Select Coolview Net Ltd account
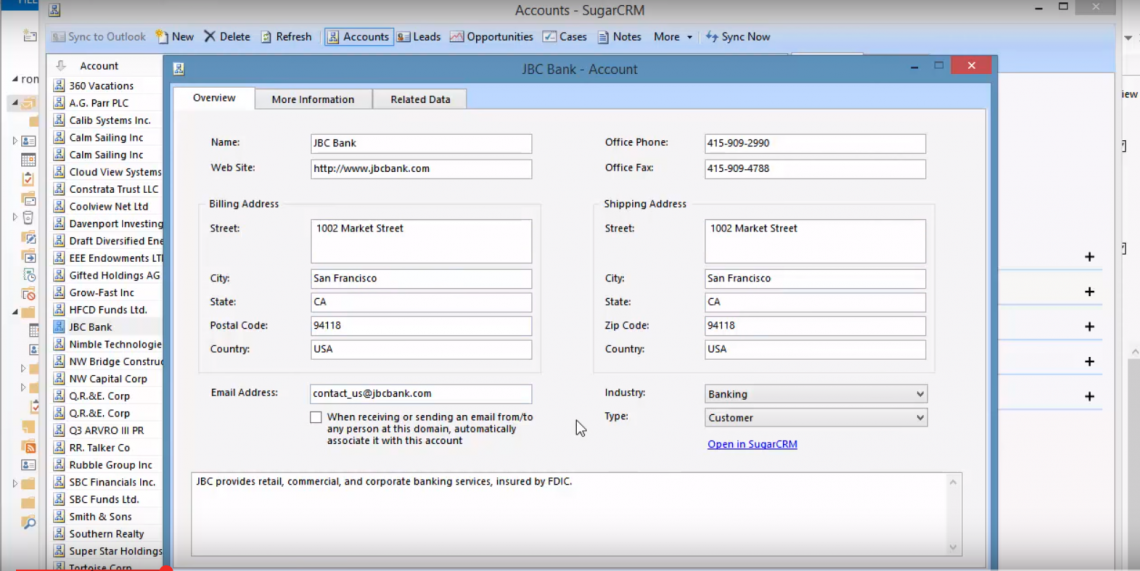The width and height of the screenshot is (1140, 571). [x=108, y=207]
